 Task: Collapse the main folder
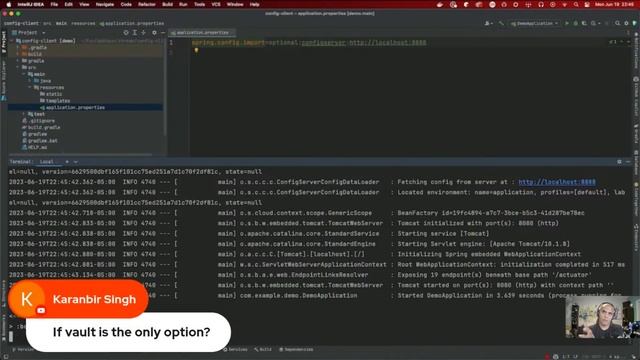coord(24,74)
